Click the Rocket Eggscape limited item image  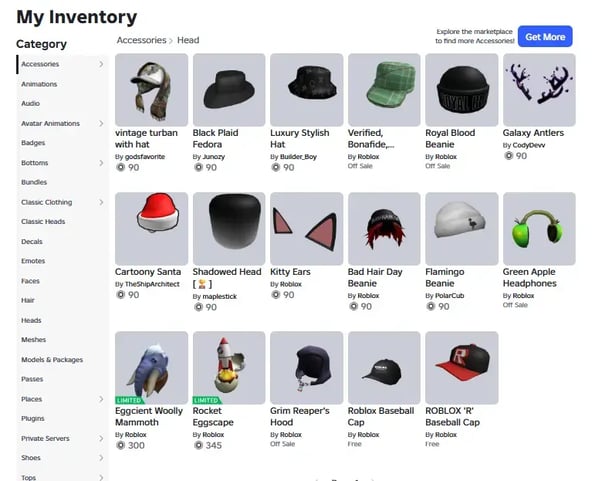pos(229,368)
